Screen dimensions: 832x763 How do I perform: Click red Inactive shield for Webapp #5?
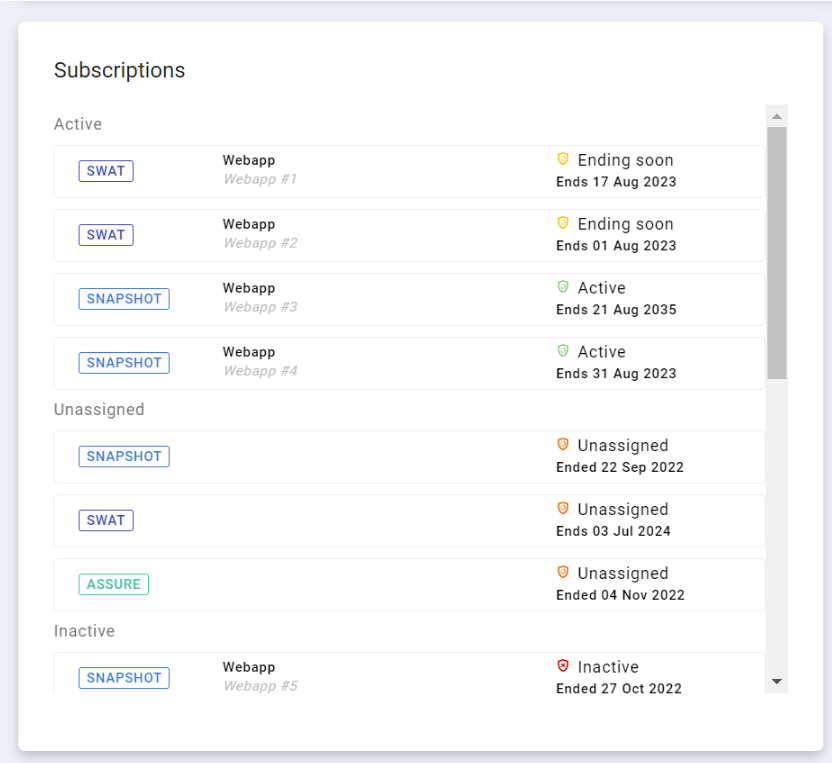pos(563,666)
